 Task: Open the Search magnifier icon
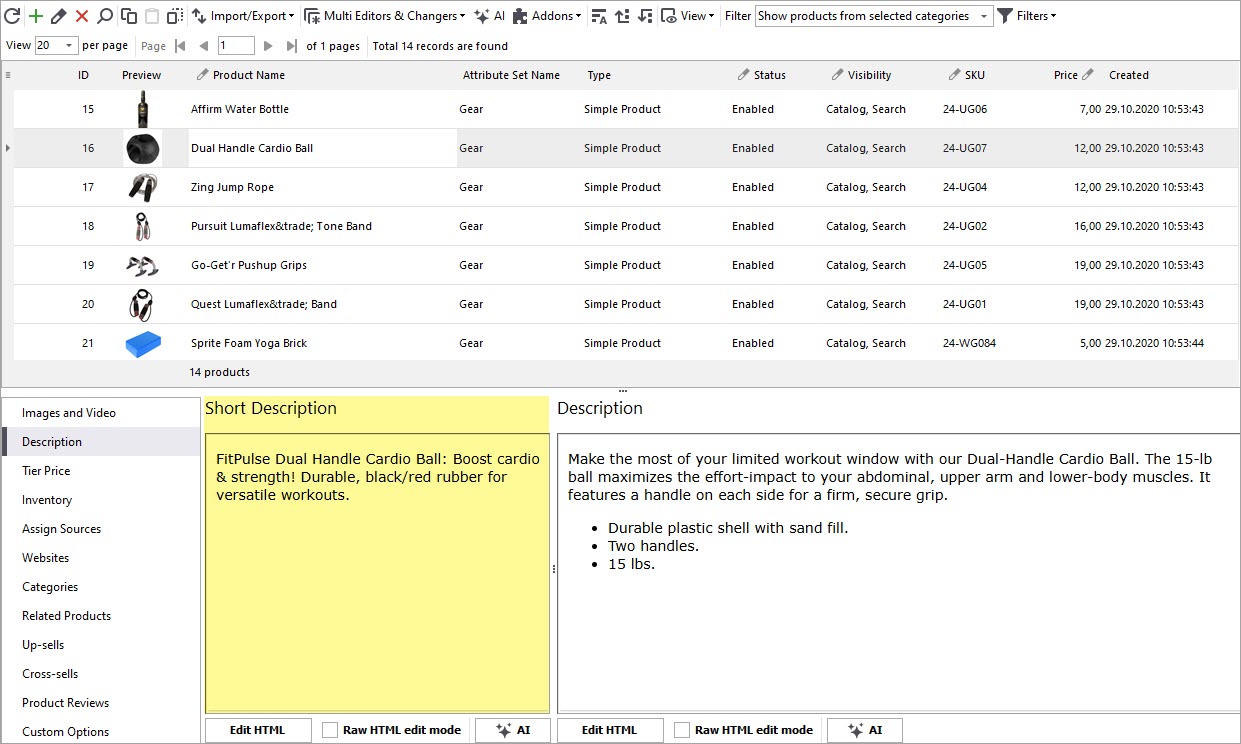pos(105,16)
